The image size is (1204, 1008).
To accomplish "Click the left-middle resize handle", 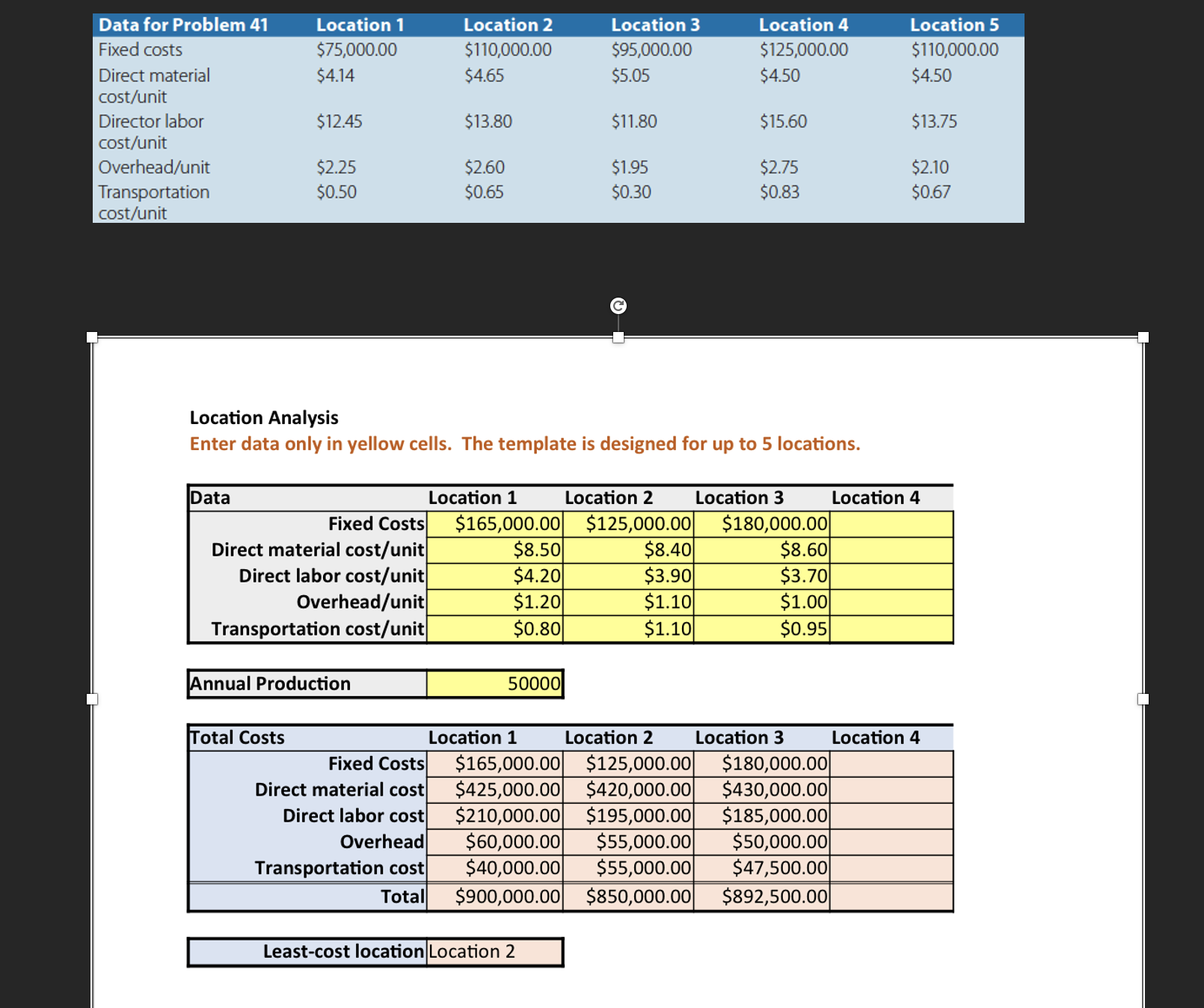I will [93, 698].
